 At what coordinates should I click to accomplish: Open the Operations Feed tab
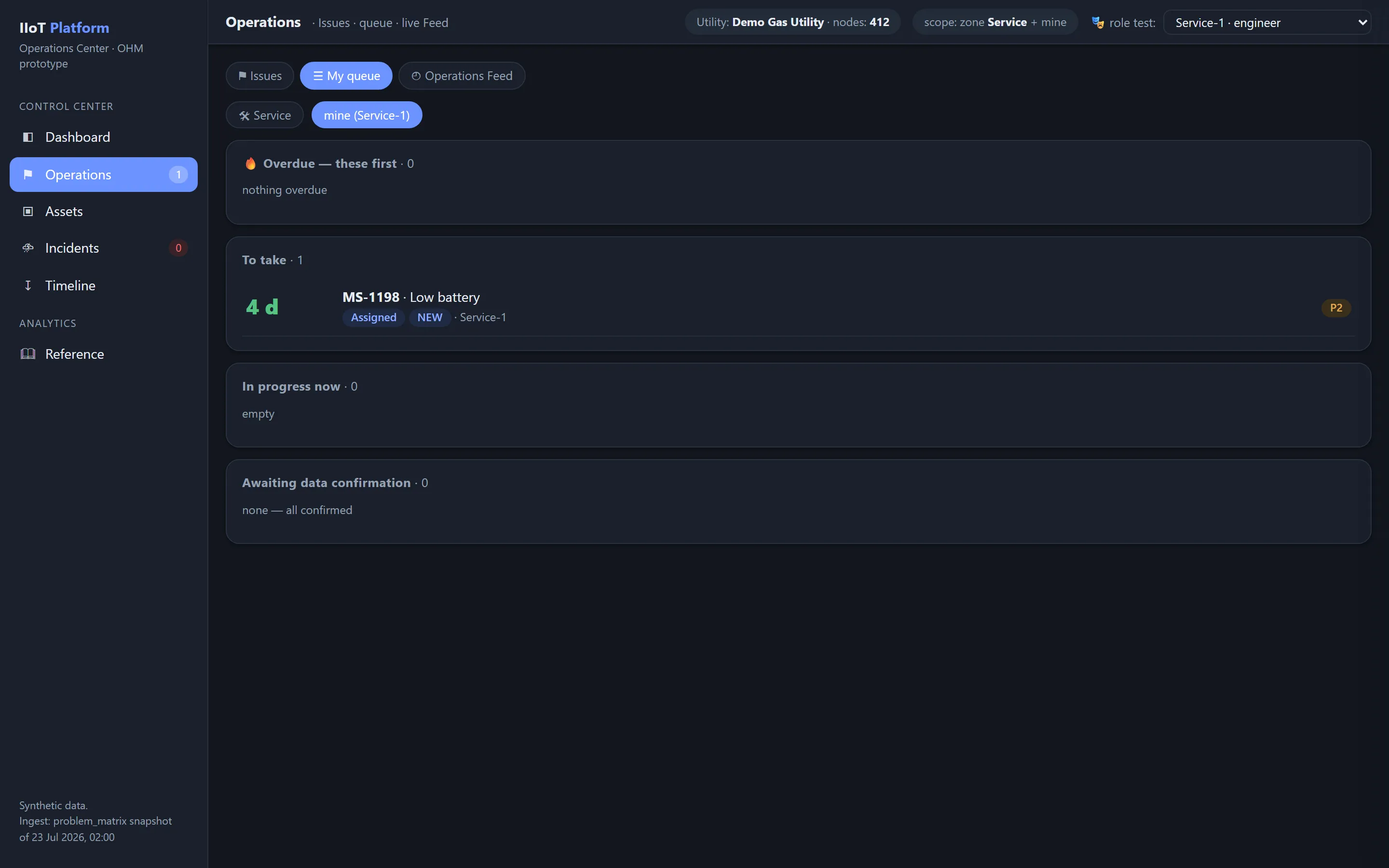coord(462,76)
